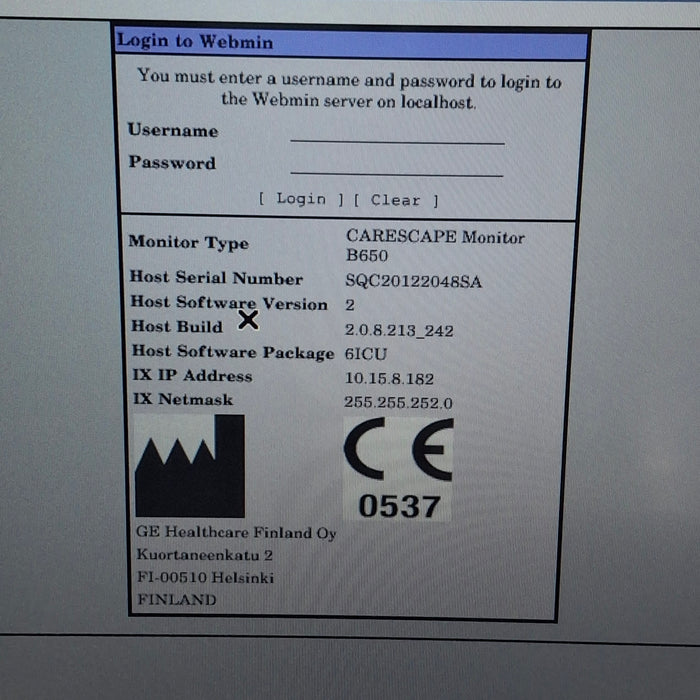
Task: Click the 'Host Build' label
Action: click(x=177, y=326)
